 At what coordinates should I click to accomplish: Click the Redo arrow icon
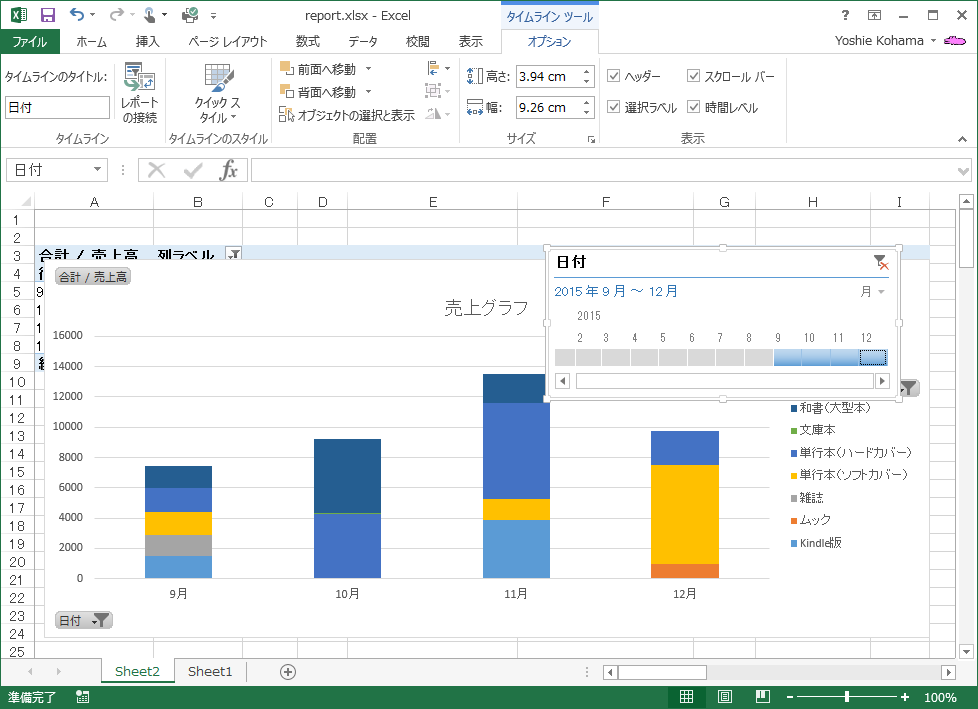[116, 14]
